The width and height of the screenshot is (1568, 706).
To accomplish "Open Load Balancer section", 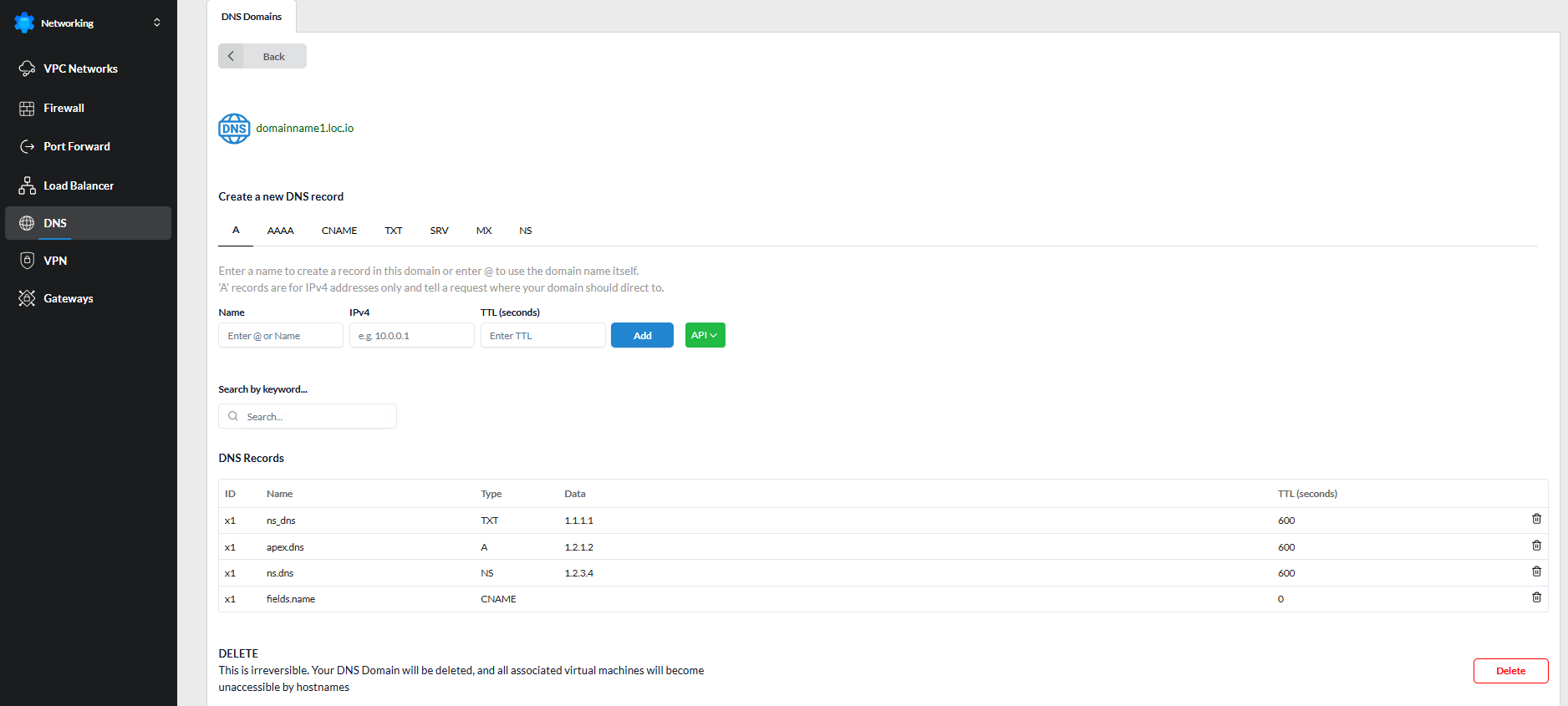I will 78,185.
